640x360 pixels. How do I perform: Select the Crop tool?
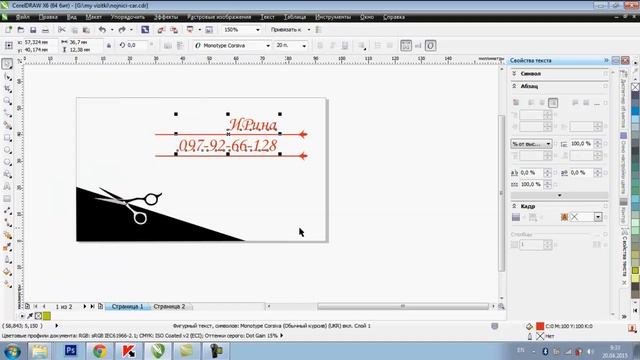coord(7,89)
